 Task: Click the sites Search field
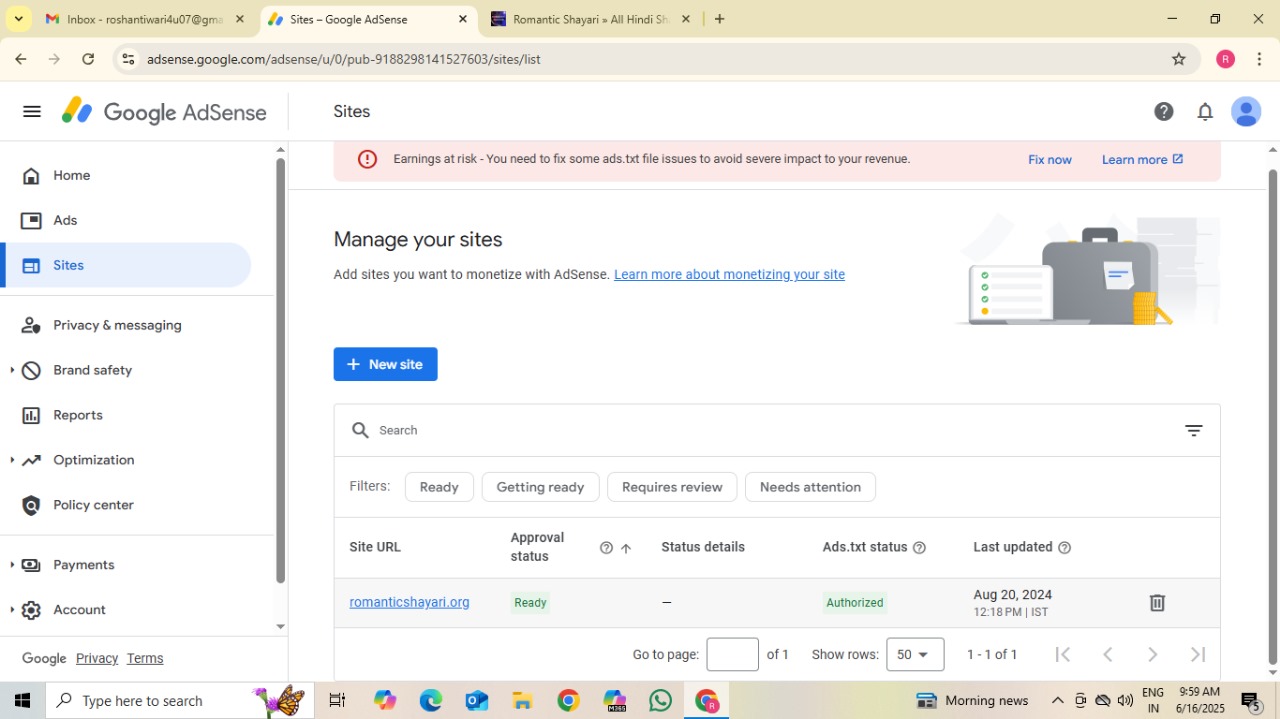(x=776, y=431)
